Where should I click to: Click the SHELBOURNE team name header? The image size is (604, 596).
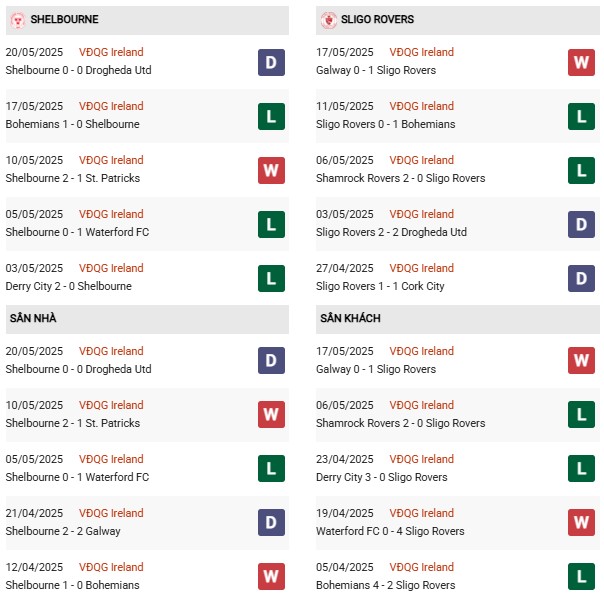64,19
